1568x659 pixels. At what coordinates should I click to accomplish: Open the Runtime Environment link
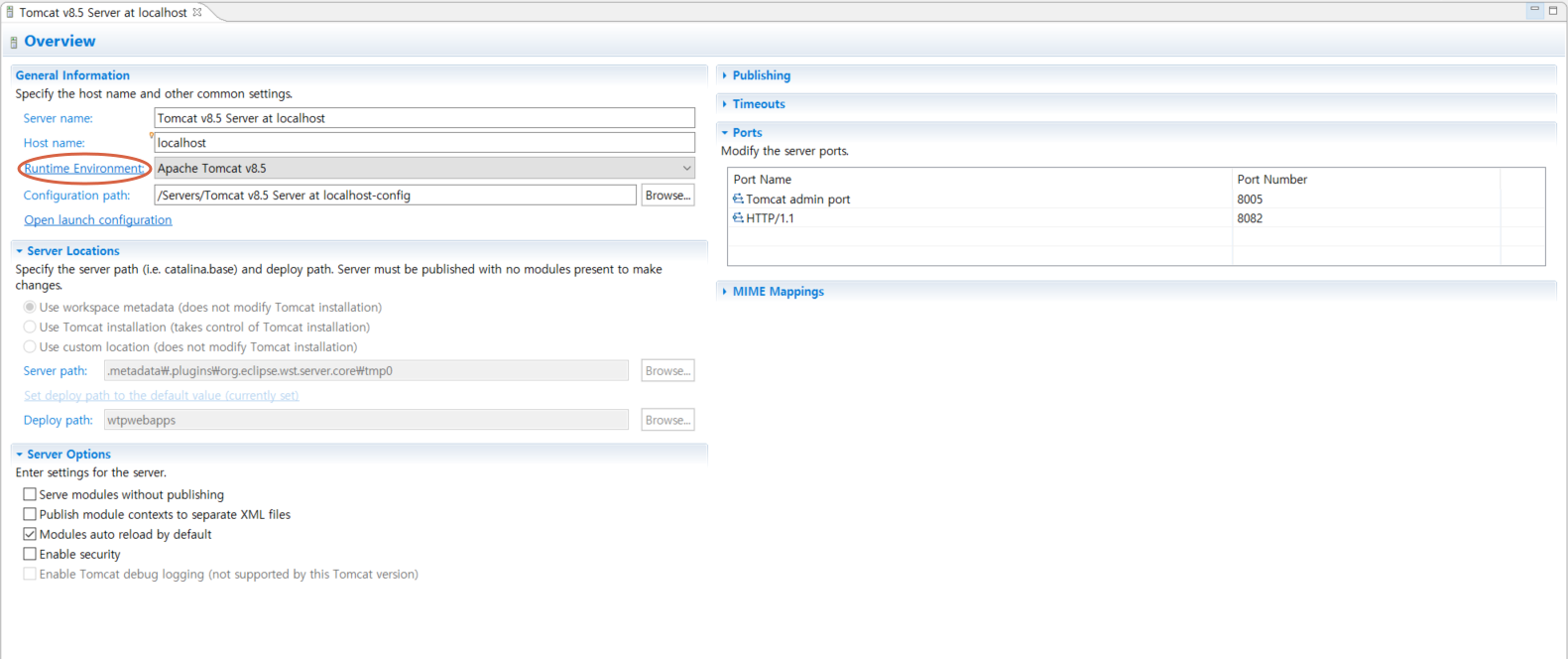[x=84, y=169]
